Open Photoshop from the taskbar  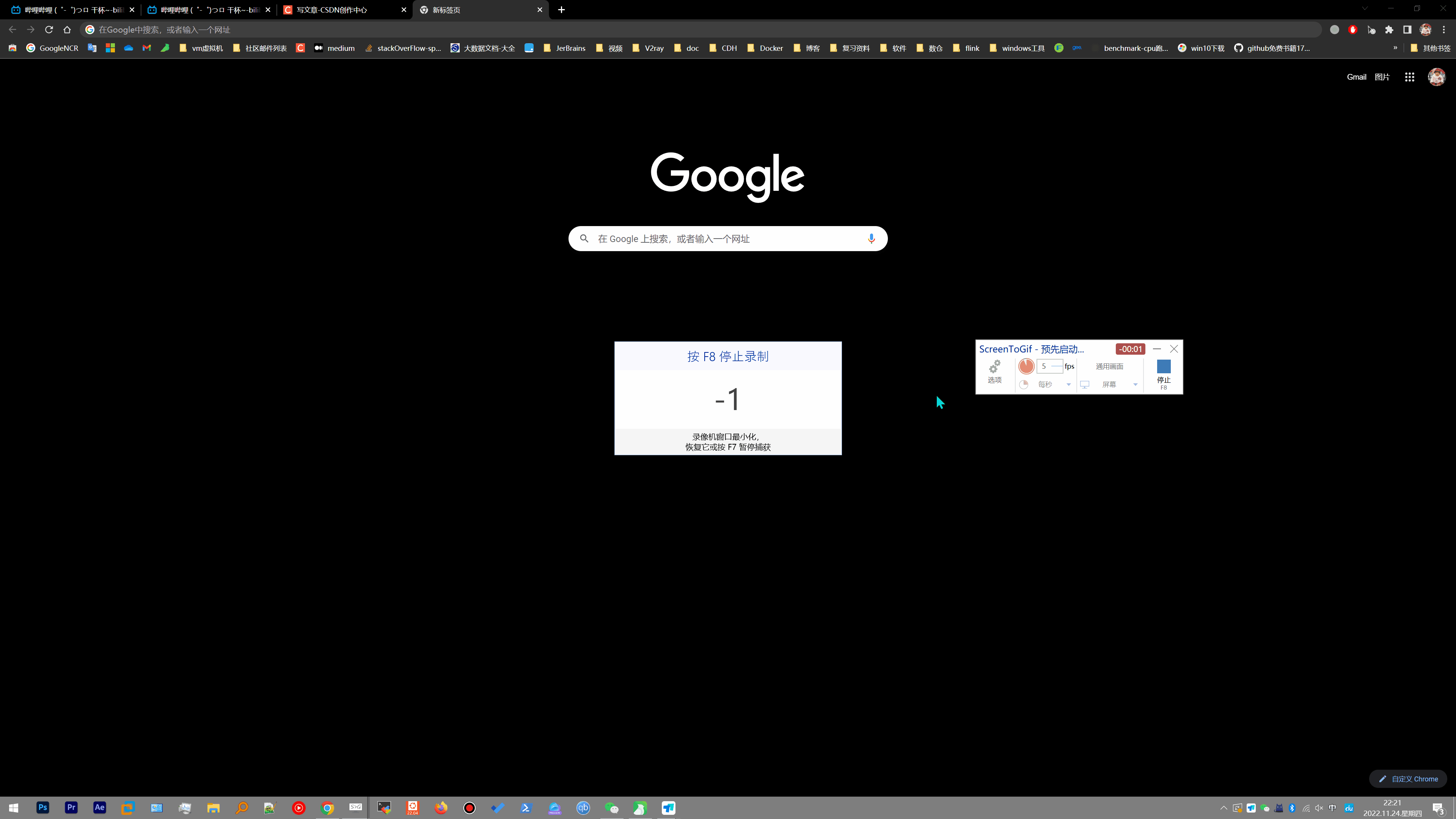(x=42, y=808)
